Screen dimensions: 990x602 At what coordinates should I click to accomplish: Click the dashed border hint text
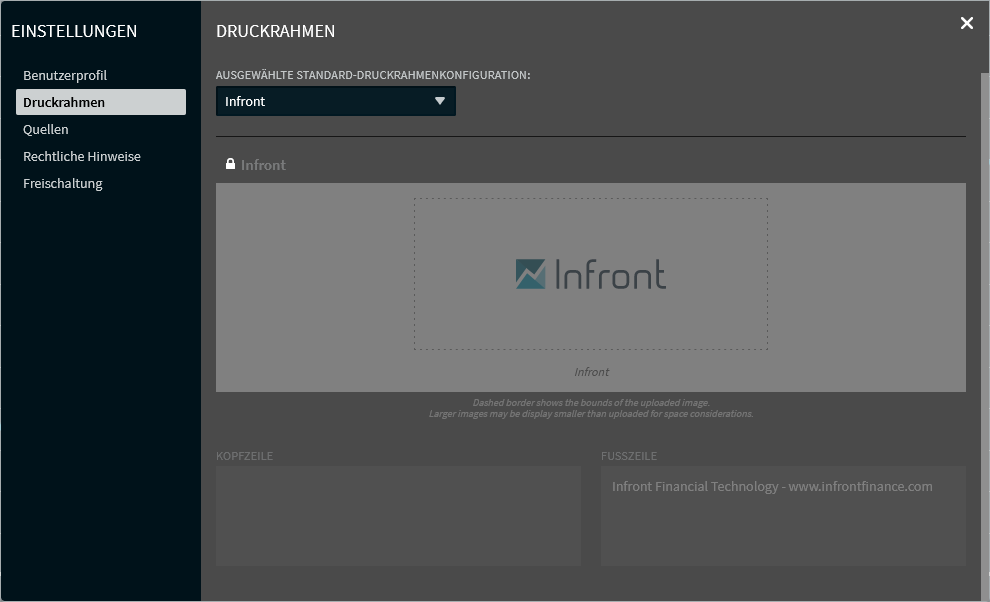[x=591, y=408]
